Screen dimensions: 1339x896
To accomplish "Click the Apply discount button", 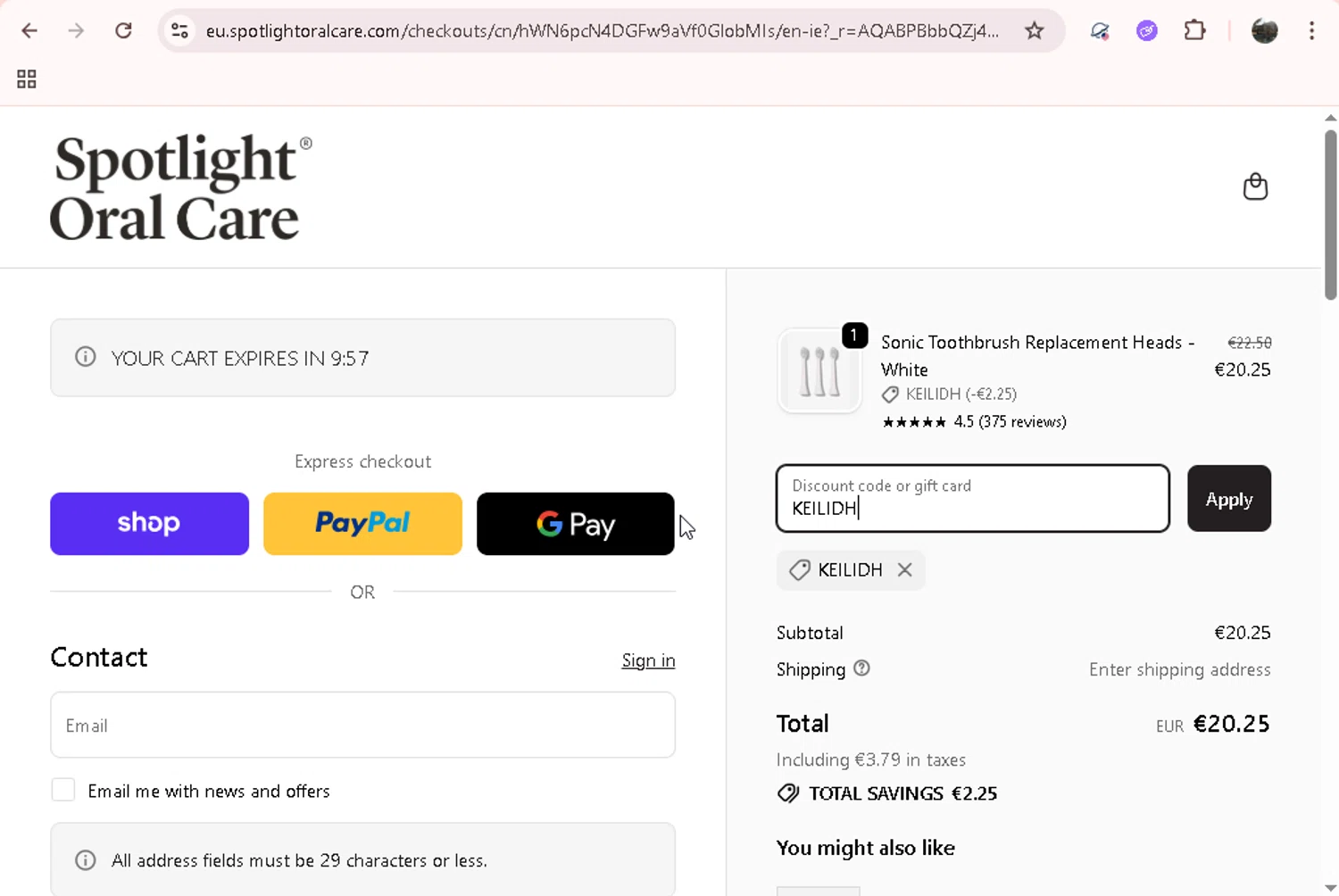I will 1229,499.
